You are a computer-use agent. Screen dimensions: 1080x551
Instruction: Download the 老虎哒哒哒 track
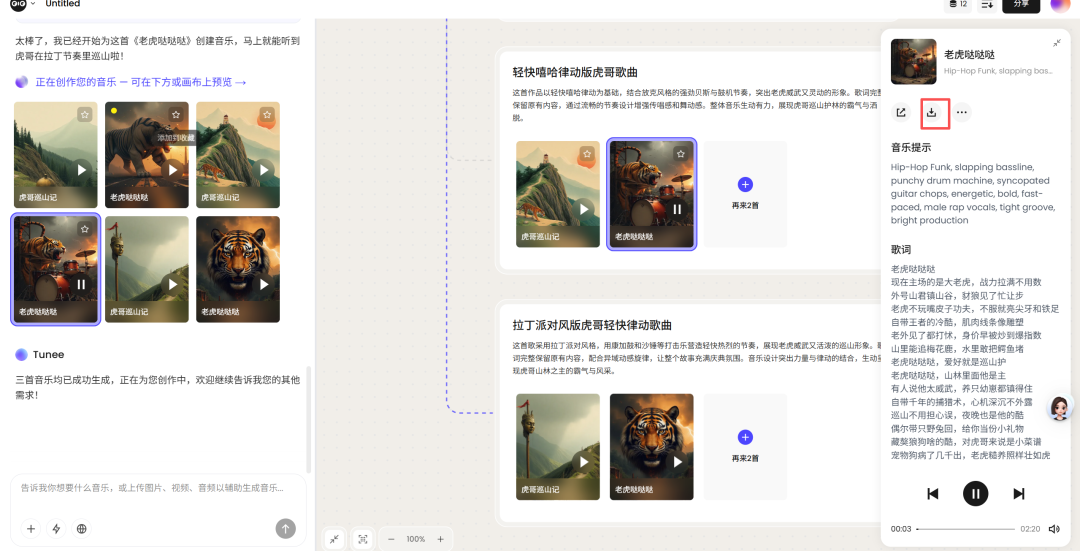[x=931, y=112]
